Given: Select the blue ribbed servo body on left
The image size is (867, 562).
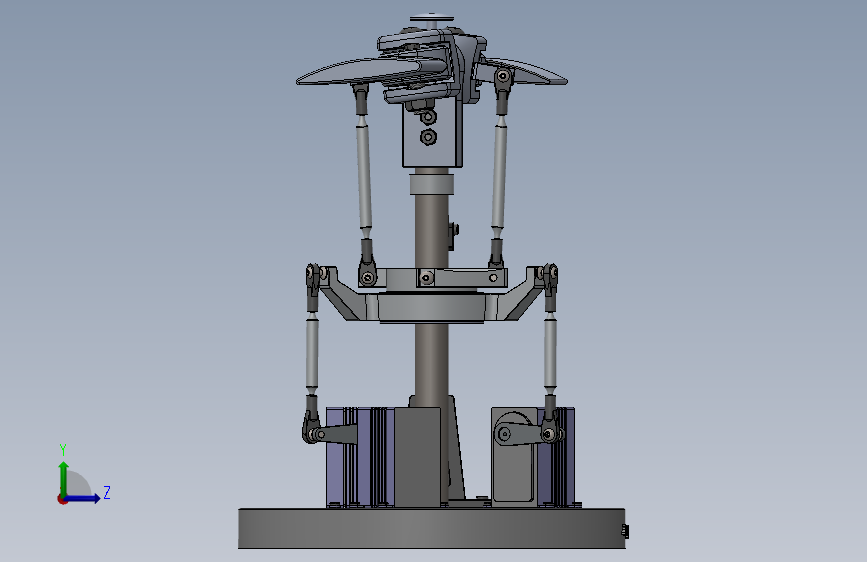Looking at the screenshot, I should coord(359,457).
